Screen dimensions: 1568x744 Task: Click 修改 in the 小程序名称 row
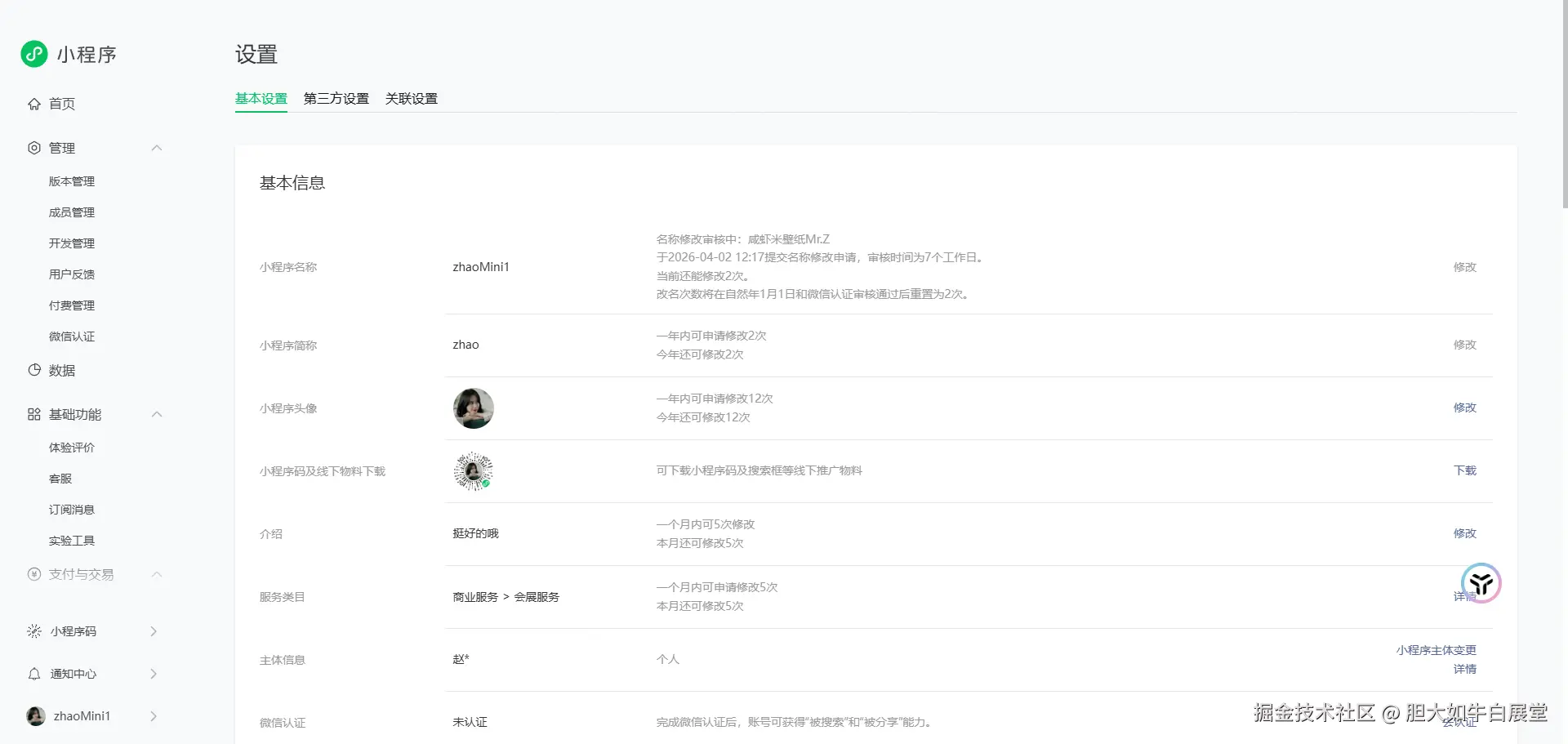pyautogui.click(x=1465, y=267)
